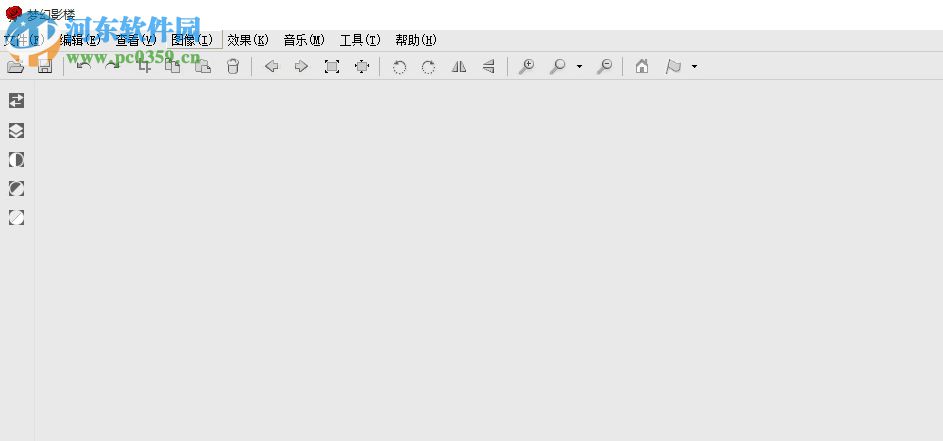Flip image horizontally
The width and height of the screenshot is (943, 441).
click(459, 66)
